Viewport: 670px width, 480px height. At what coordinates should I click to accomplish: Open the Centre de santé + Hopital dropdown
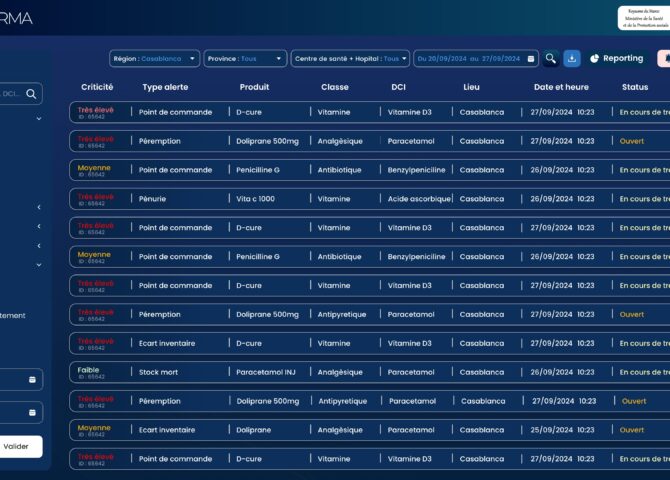pyautogui.click(x=350, y=59)
